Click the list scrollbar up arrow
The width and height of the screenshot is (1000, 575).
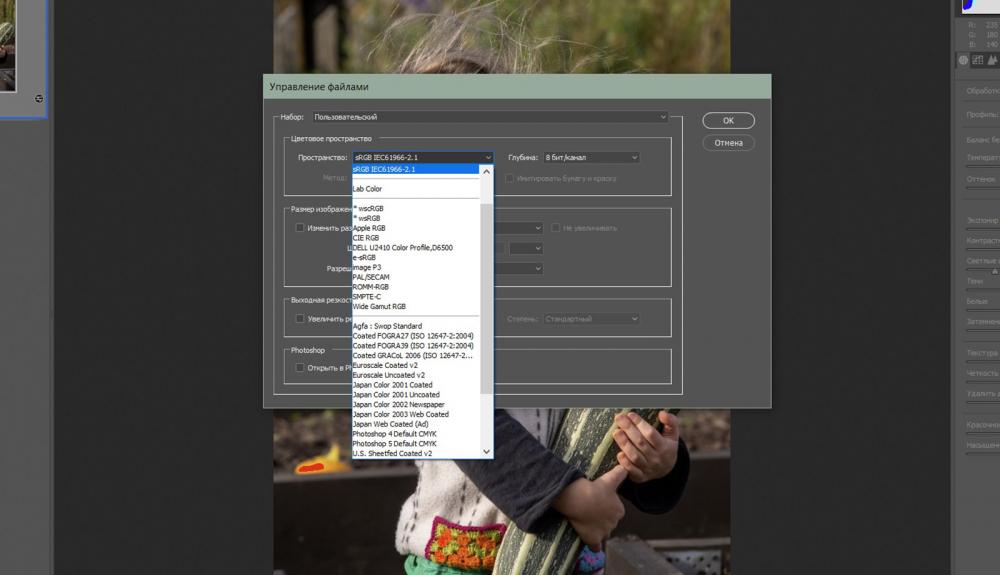pos(487,171)
